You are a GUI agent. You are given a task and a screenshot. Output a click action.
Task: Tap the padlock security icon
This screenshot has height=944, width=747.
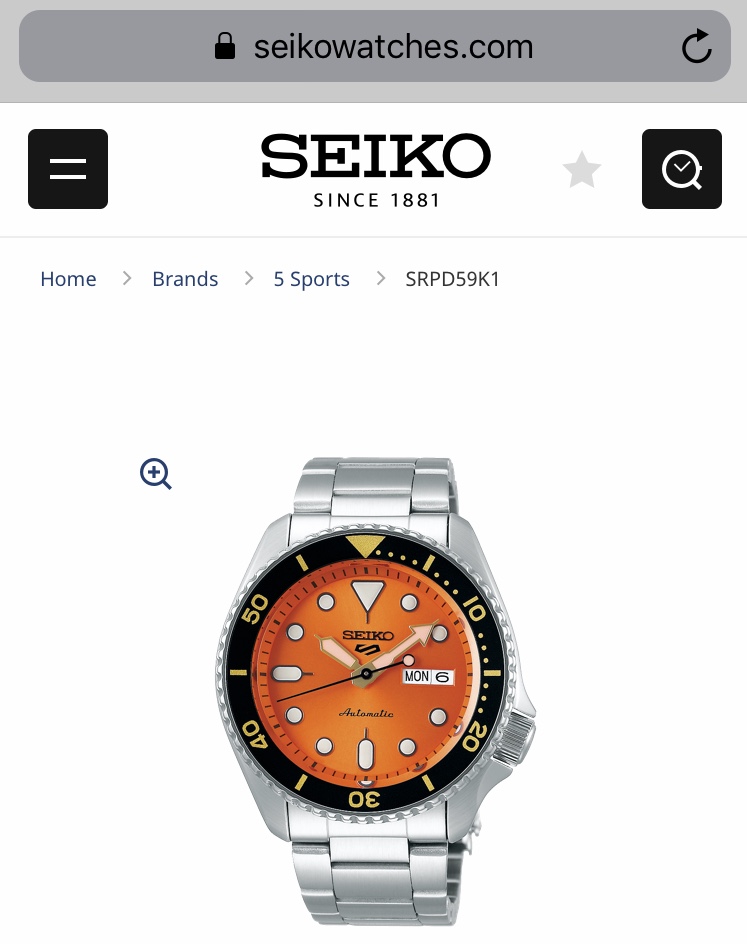point(225,46)
